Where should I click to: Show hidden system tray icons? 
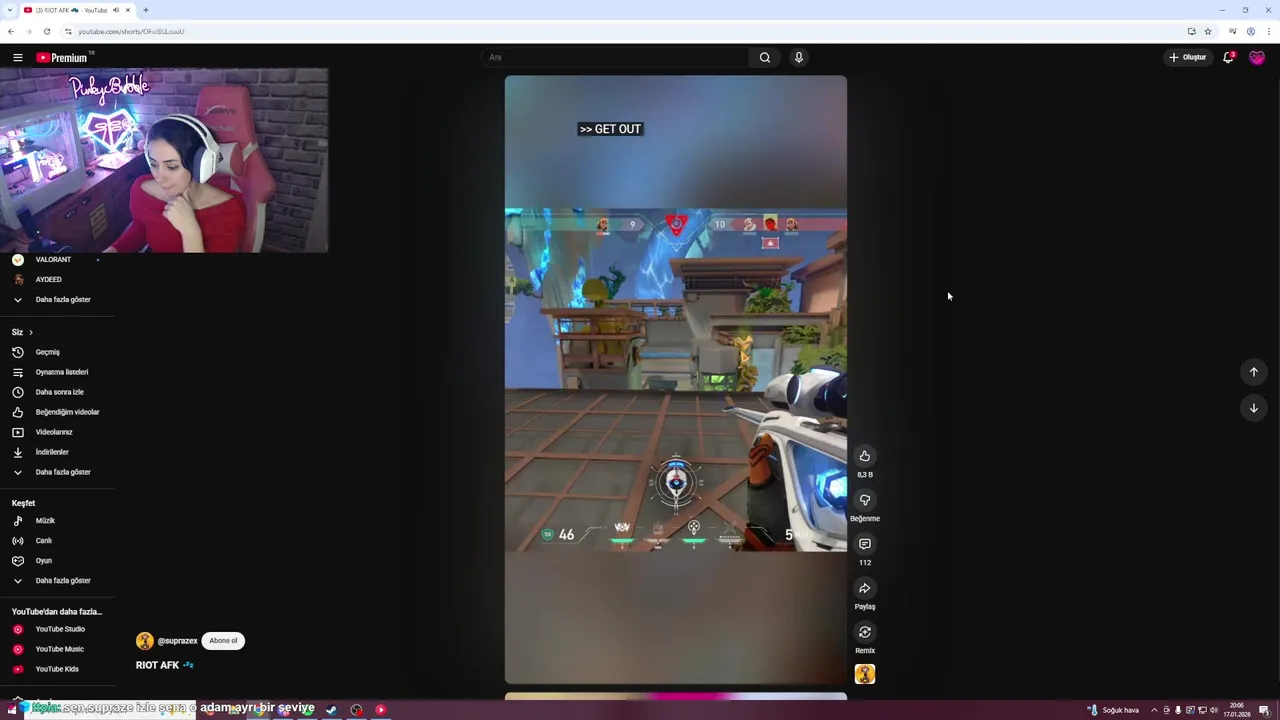[1154, 710]
